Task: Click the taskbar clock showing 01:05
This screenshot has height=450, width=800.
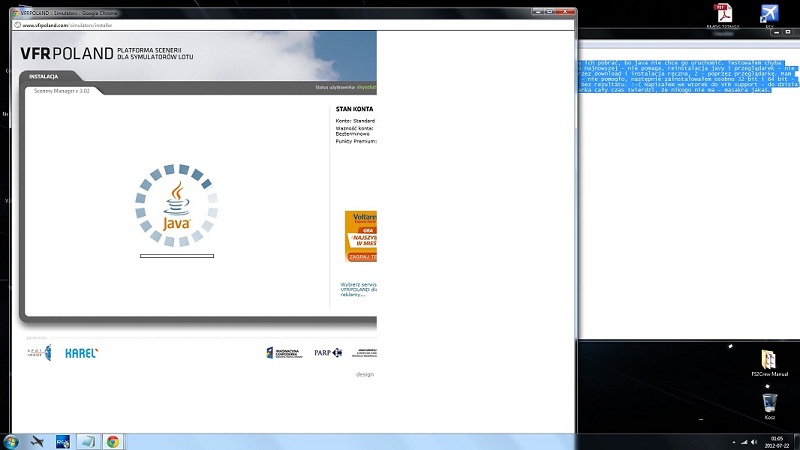Action: point(776,440)
